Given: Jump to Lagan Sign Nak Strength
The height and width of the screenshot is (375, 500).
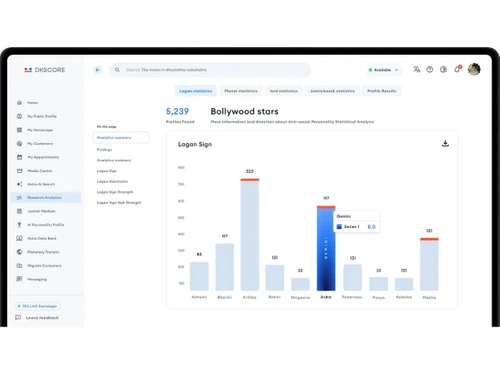Looking at the screenshot, I should tap(119, 203).
